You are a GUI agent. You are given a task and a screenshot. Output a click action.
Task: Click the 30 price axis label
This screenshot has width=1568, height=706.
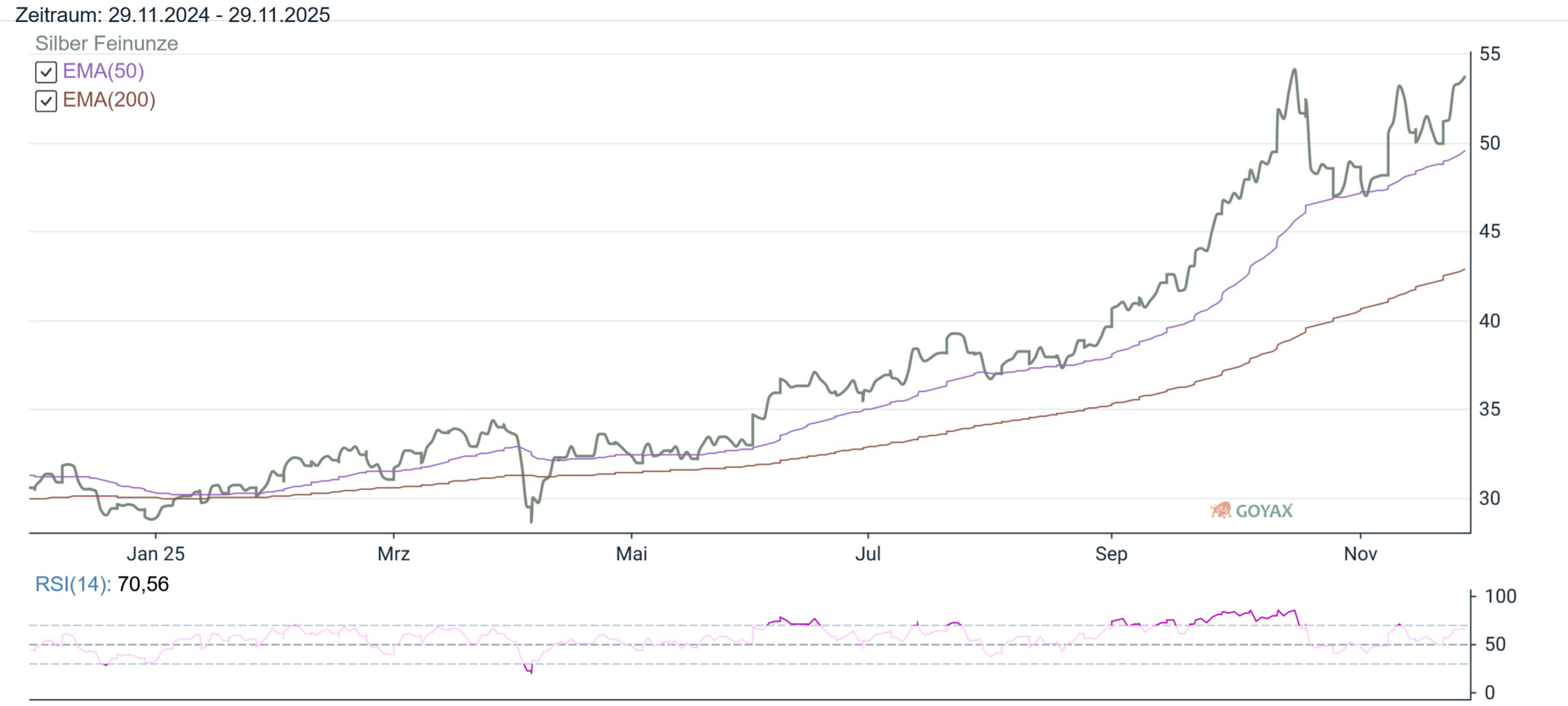pos(1490,498)
